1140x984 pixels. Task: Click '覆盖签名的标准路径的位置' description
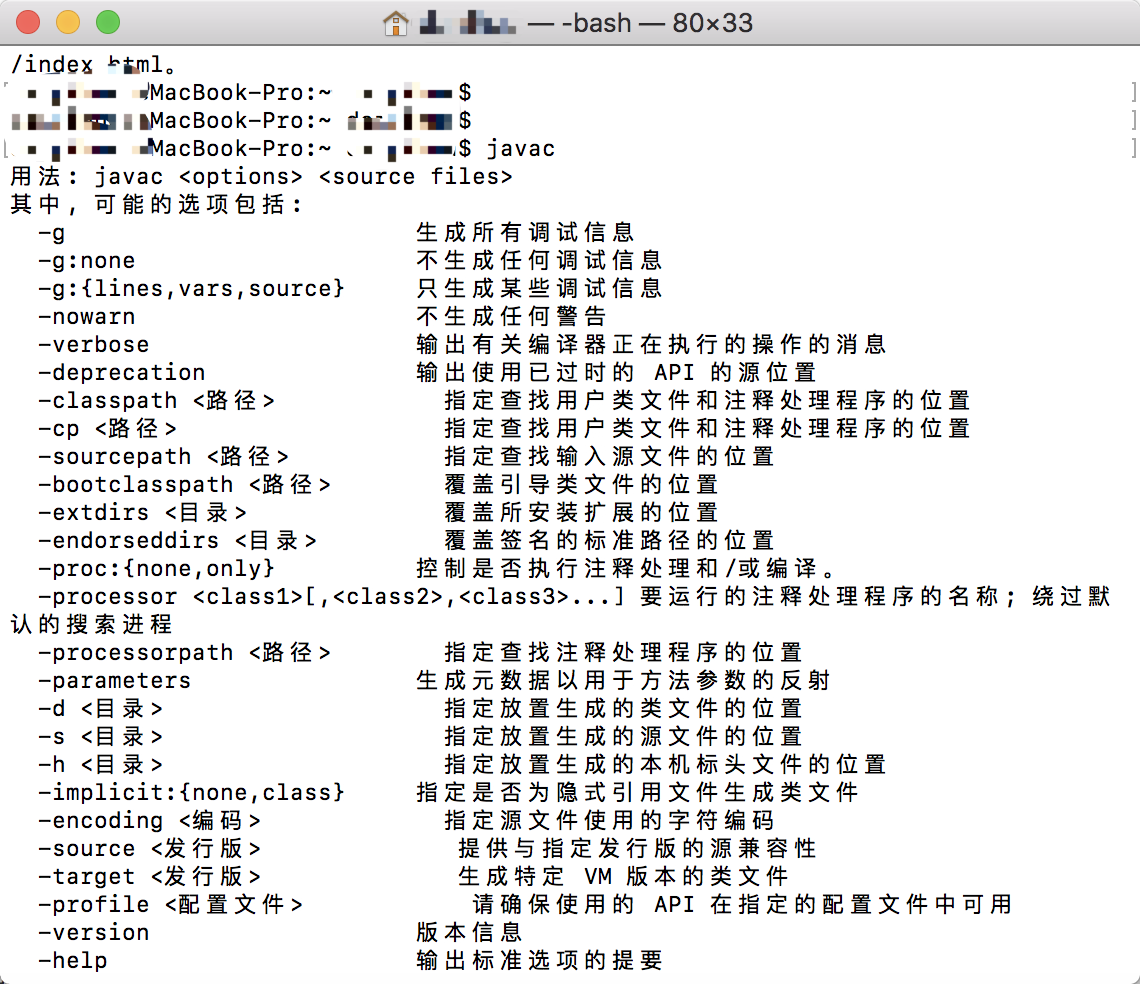point(609,540)
